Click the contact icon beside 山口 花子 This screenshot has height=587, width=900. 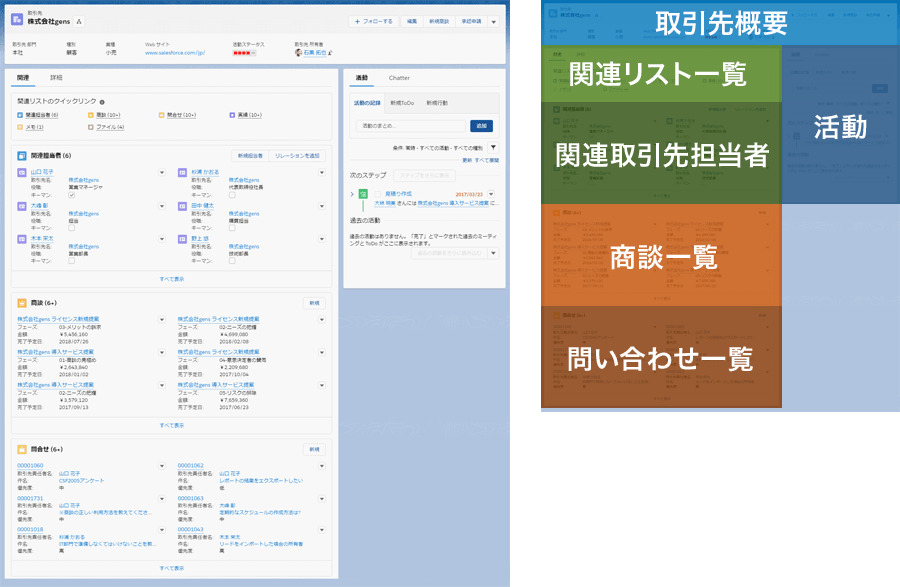point(22,173)
